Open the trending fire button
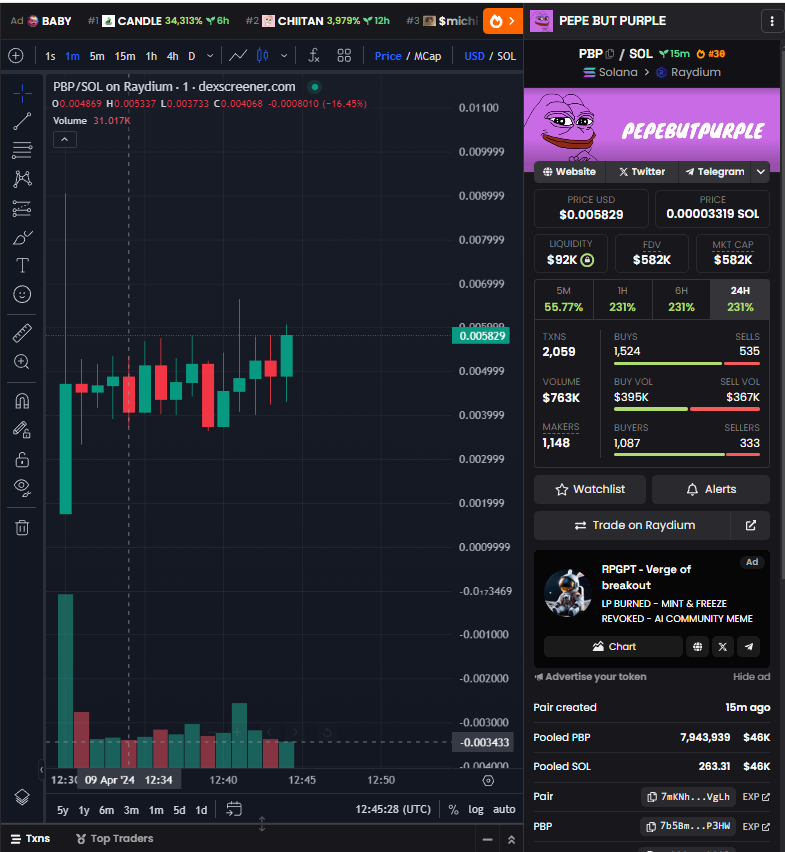 pos(503,21)
